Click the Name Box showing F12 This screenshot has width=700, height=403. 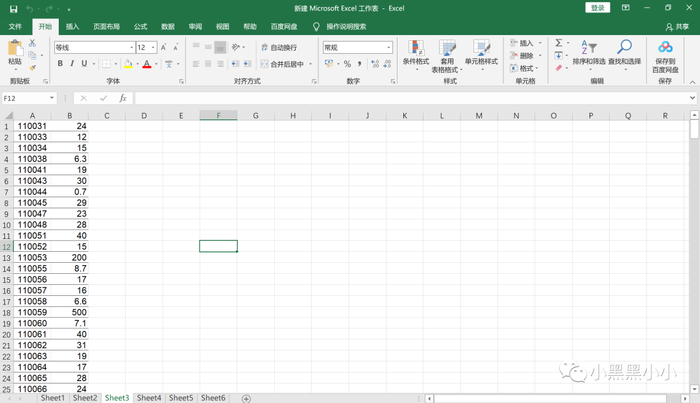[30, 98]
